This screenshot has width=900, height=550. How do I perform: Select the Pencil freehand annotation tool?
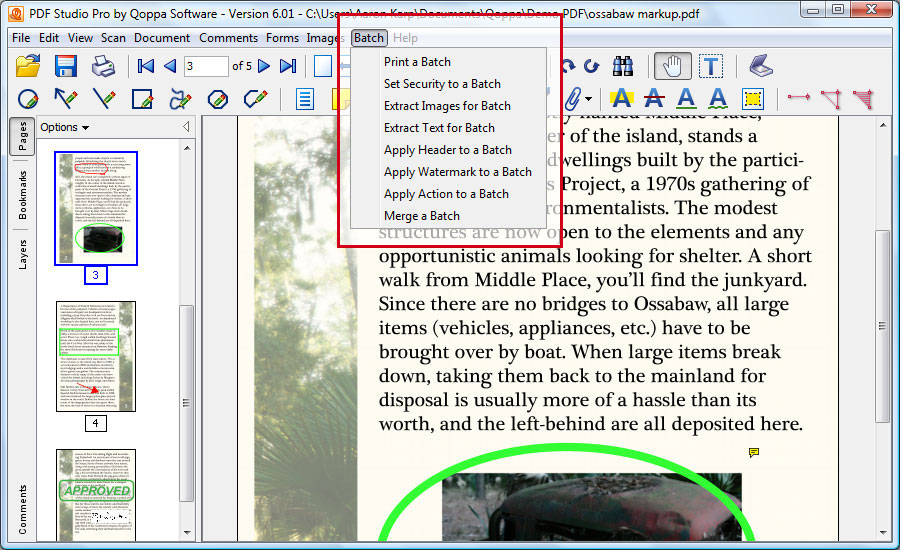point(180,99)
